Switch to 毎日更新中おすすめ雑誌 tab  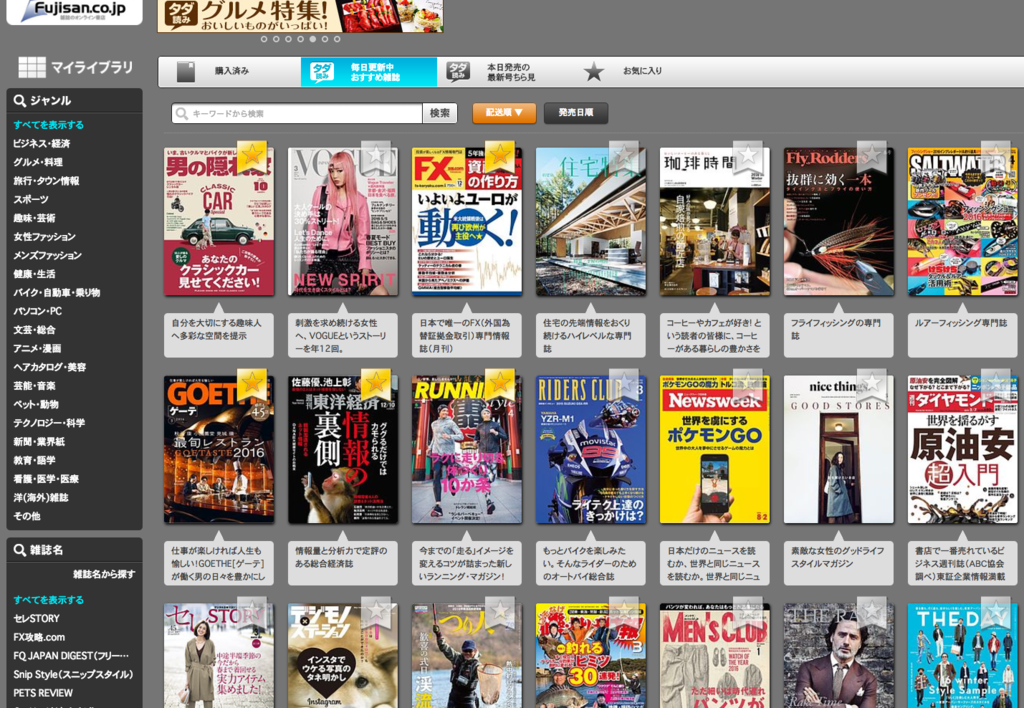369,71
